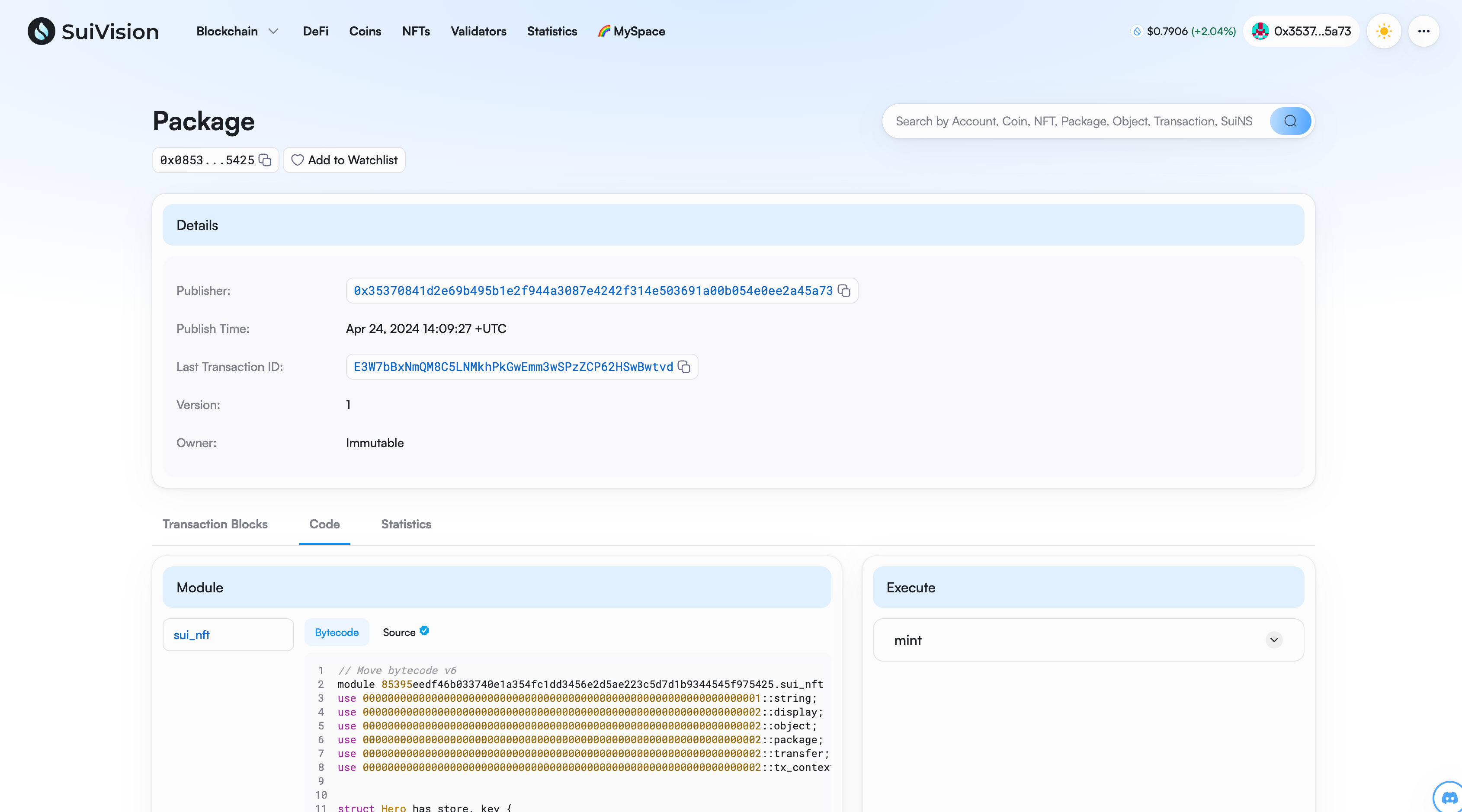Click the Details section header
Screen dimensions: 1462x812
point(733,225)
